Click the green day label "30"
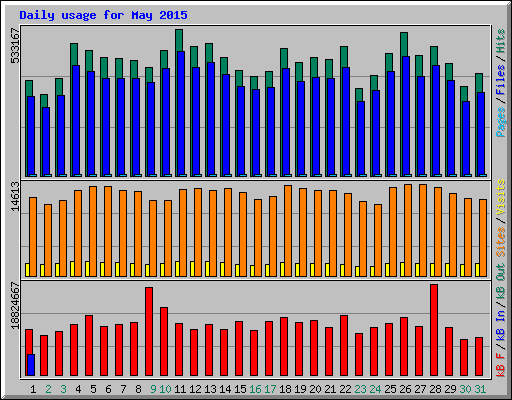This screenshot has height=400, width=512. coord(465,389)
